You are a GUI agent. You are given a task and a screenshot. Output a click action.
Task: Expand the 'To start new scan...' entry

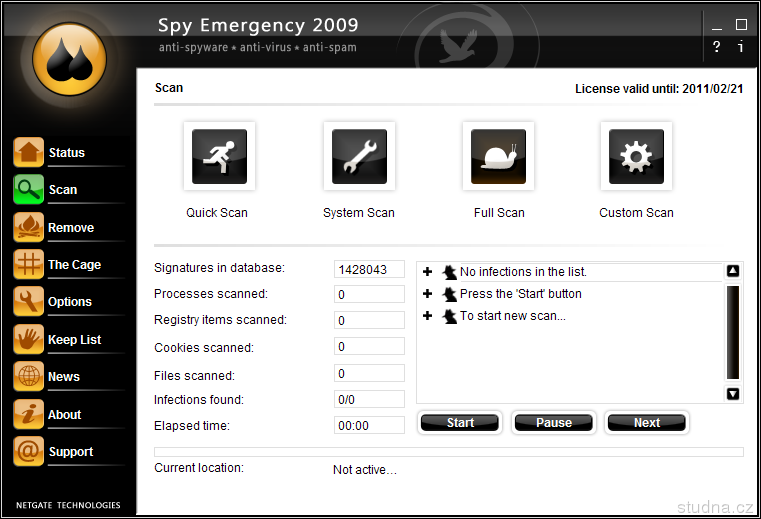pyautogui.click(x=427, y=316)
